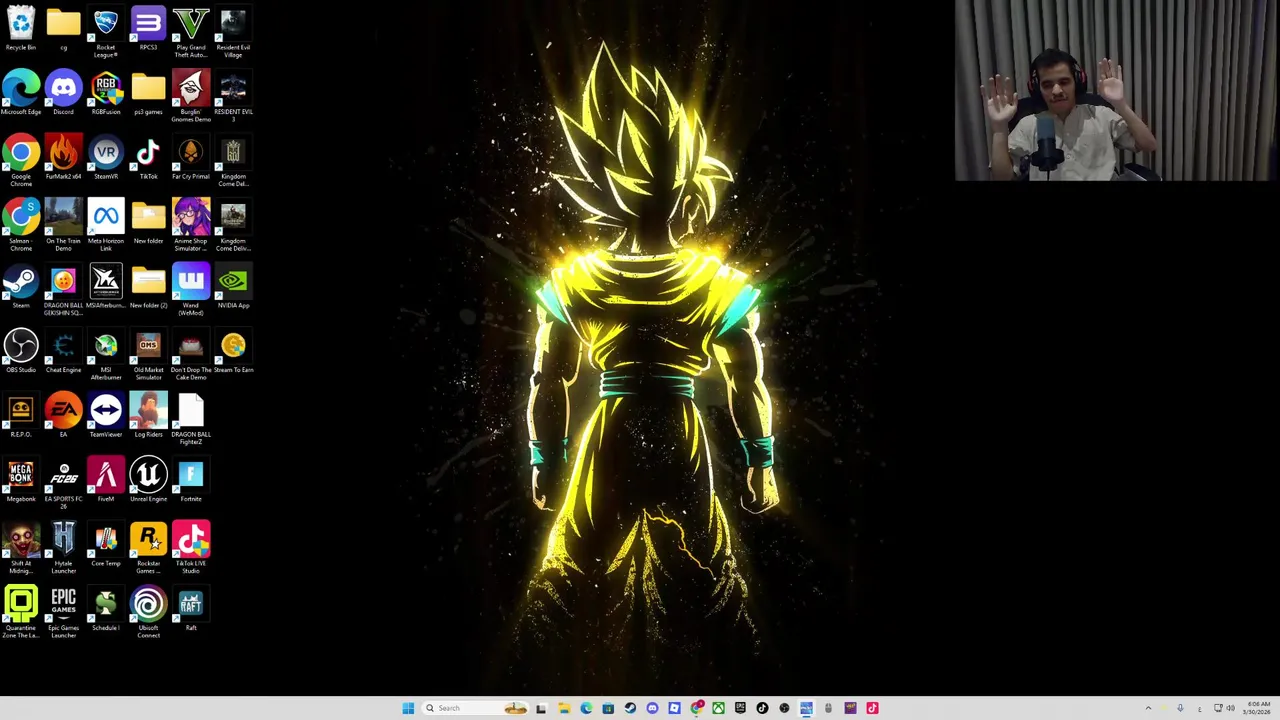Viewport: 1280px width, 720px height.
Task: Open RGBFusion desktop shortcut
Action: coord(106,93)
